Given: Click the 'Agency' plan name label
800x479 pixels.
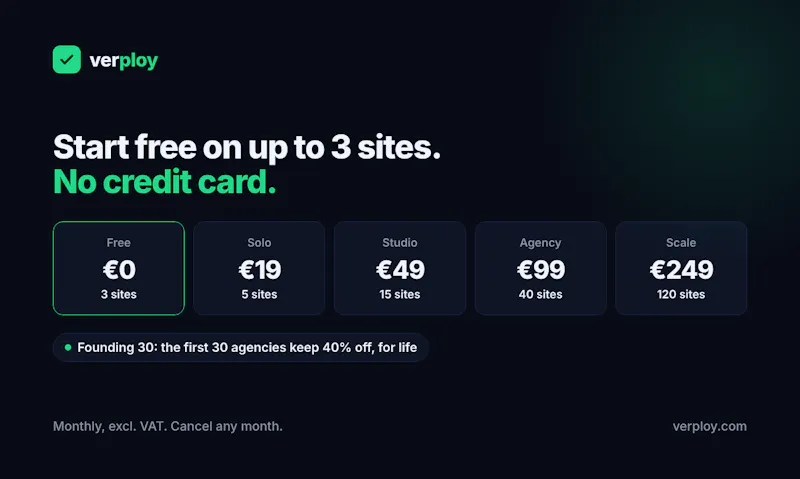Looking at the screenshot, I should pyautogui.click(x=540, y=243).
